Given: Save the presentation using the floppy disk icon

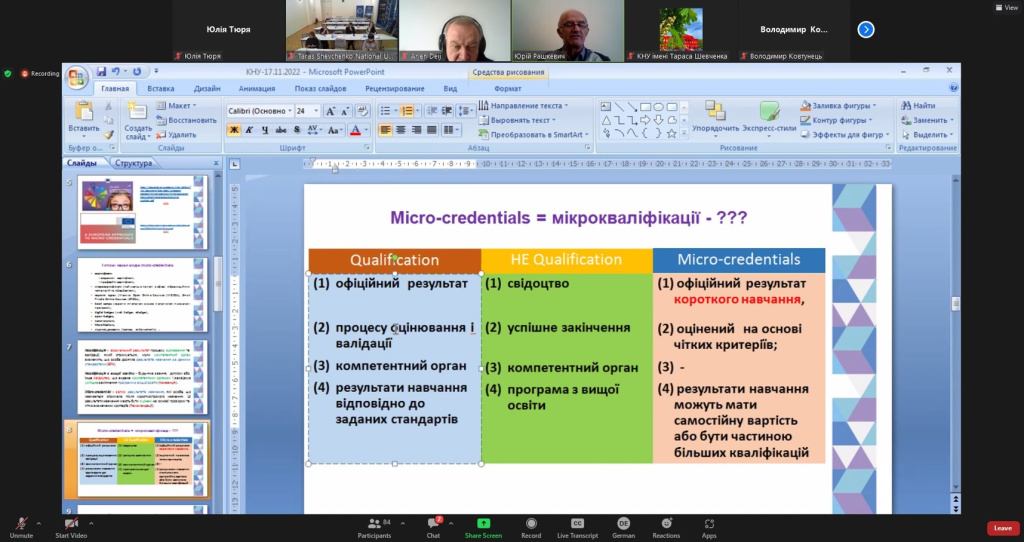Looking at the screenshot, I should [101, 72].
